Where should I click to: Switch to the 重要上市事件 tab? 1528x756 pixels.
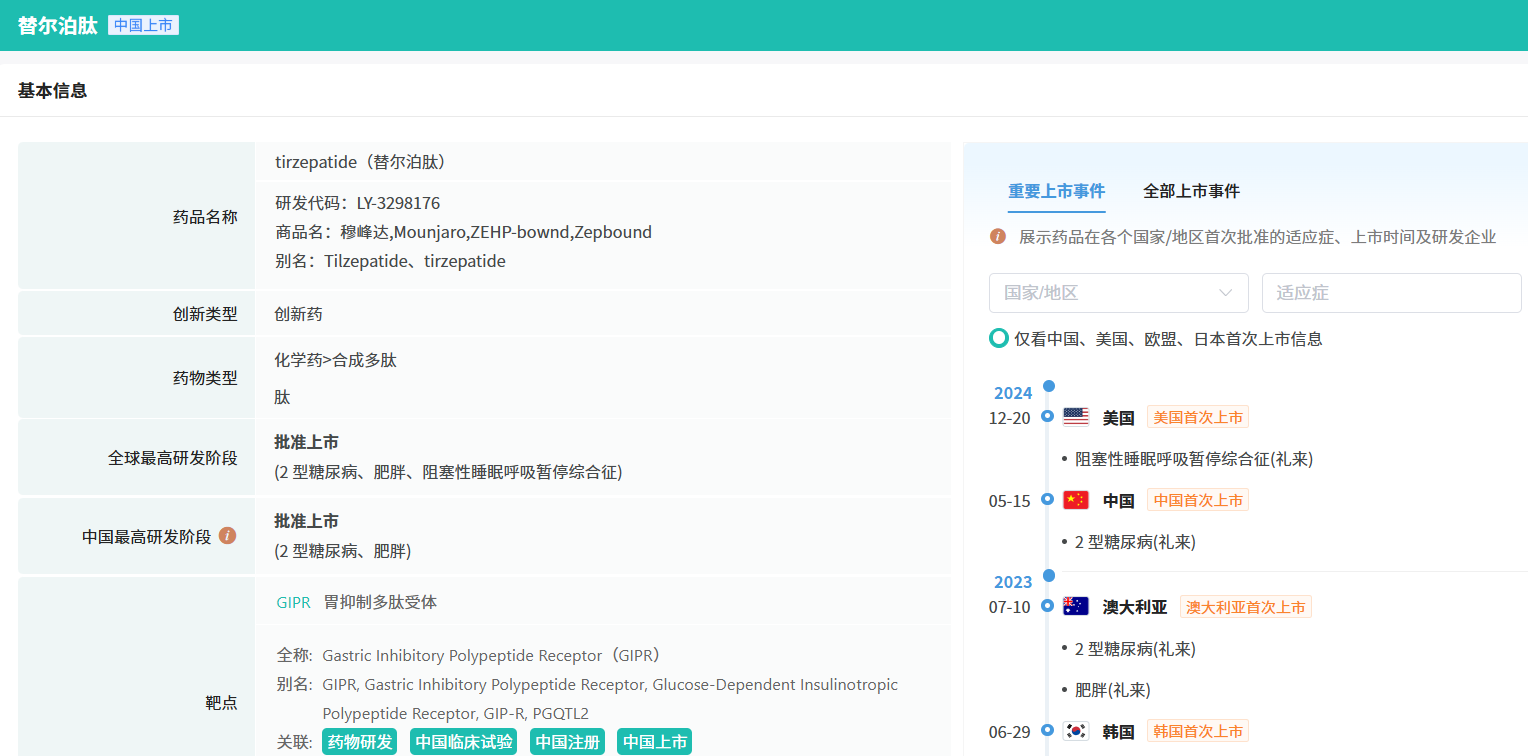click(1056, 191)
